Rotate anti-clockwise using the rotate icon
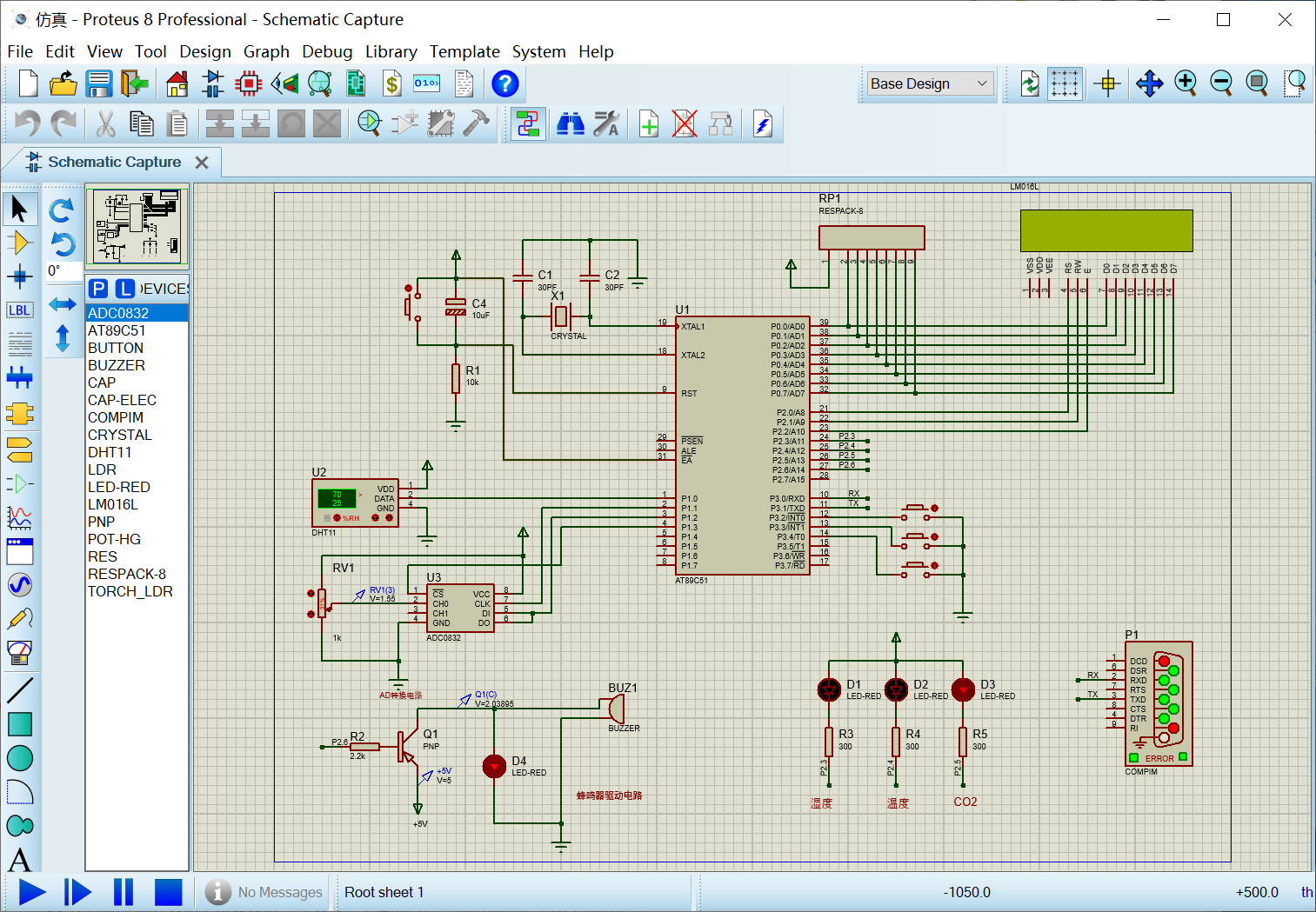This screenshot has width=1316, height=912. tap(62, 243)
